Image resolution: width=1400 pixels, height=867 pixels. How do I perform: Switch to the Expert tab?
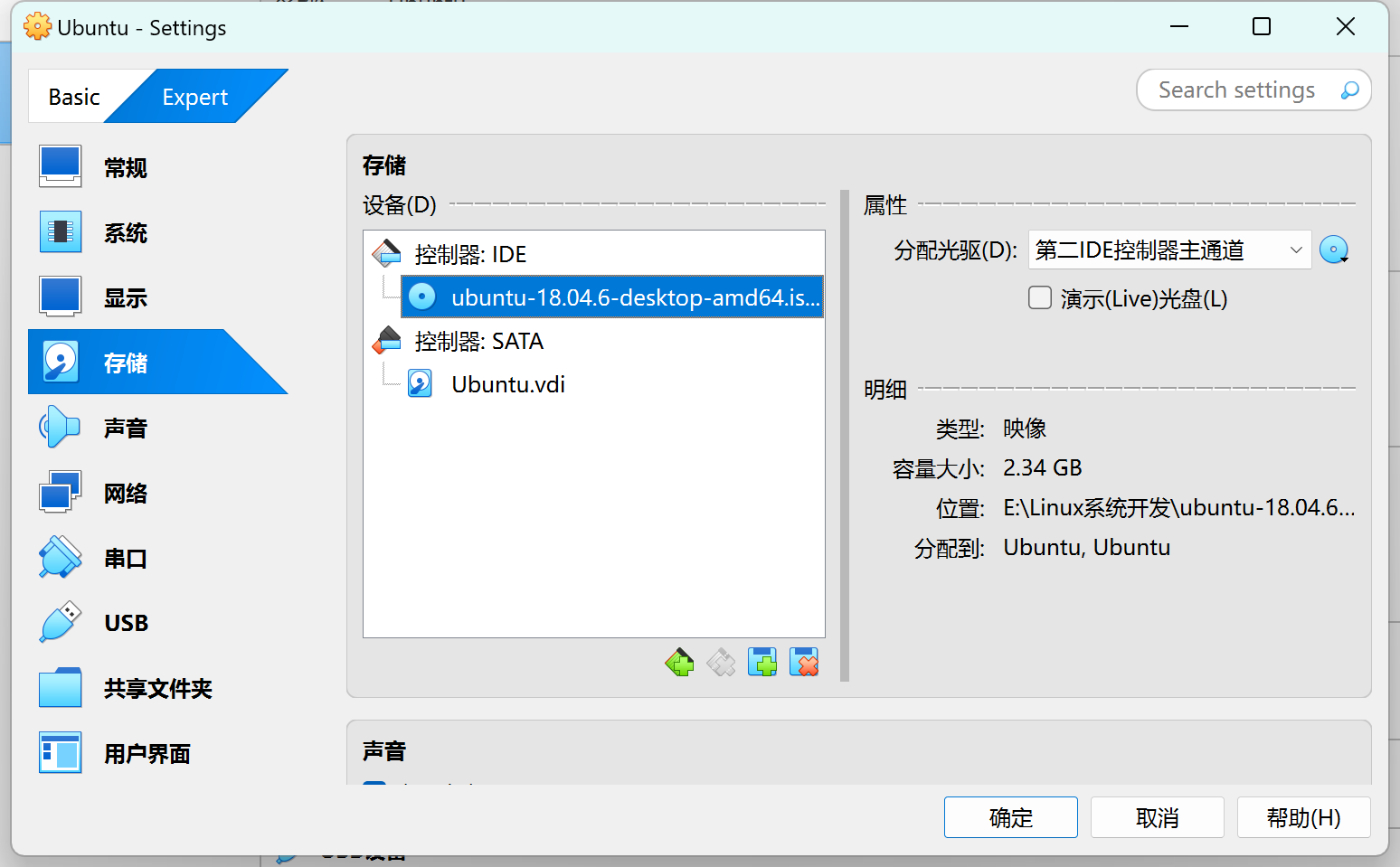click(x=194, y=96)
